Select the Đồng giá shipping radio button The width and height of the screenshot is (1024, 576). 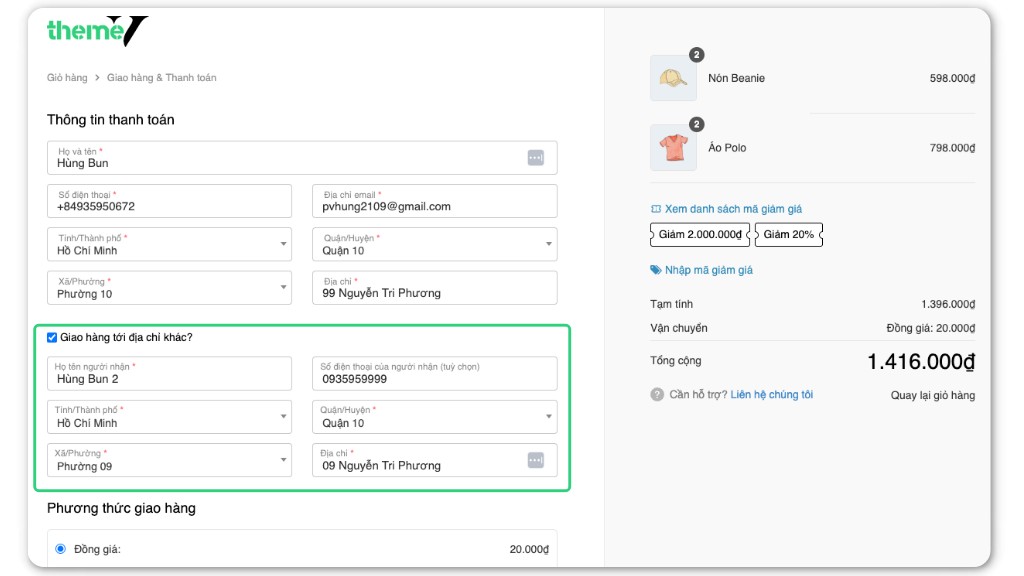click(60, 549)
